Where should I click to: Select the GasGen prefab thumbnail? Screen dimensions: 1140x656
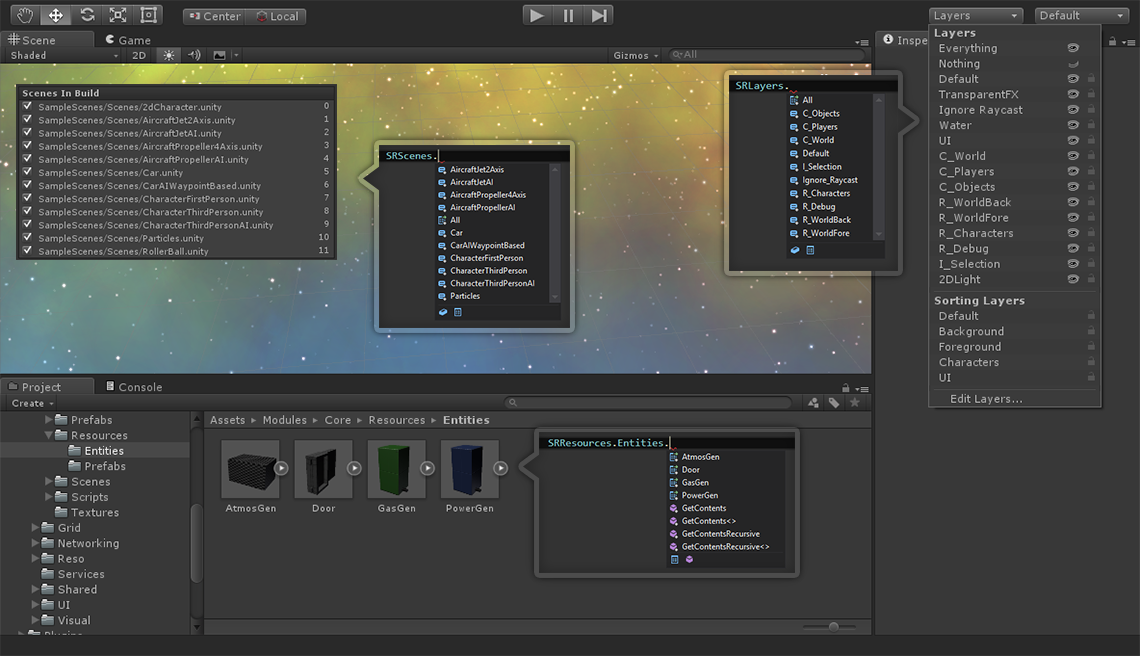pos(396,468)
